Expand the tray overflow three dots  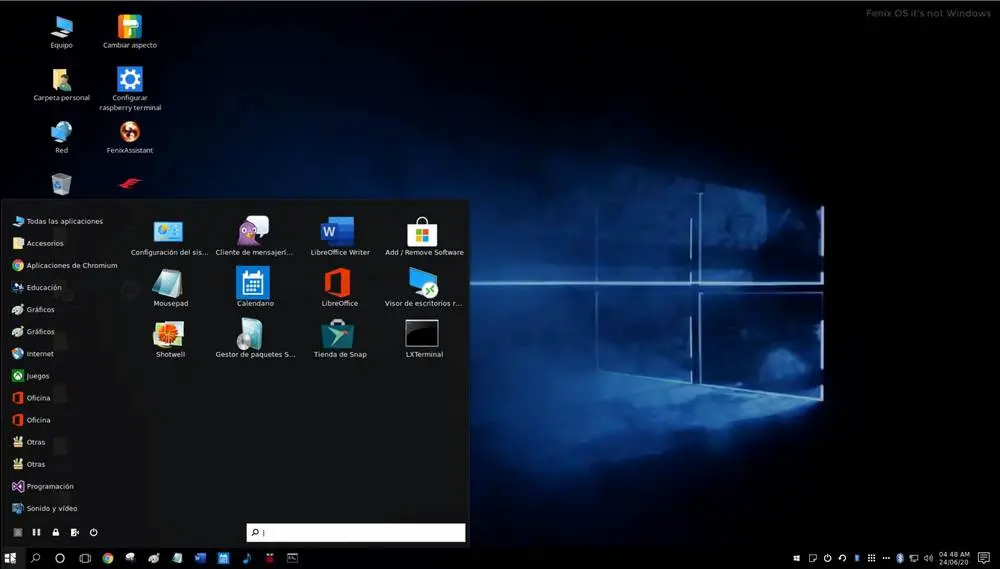click(x=886, y=558)
